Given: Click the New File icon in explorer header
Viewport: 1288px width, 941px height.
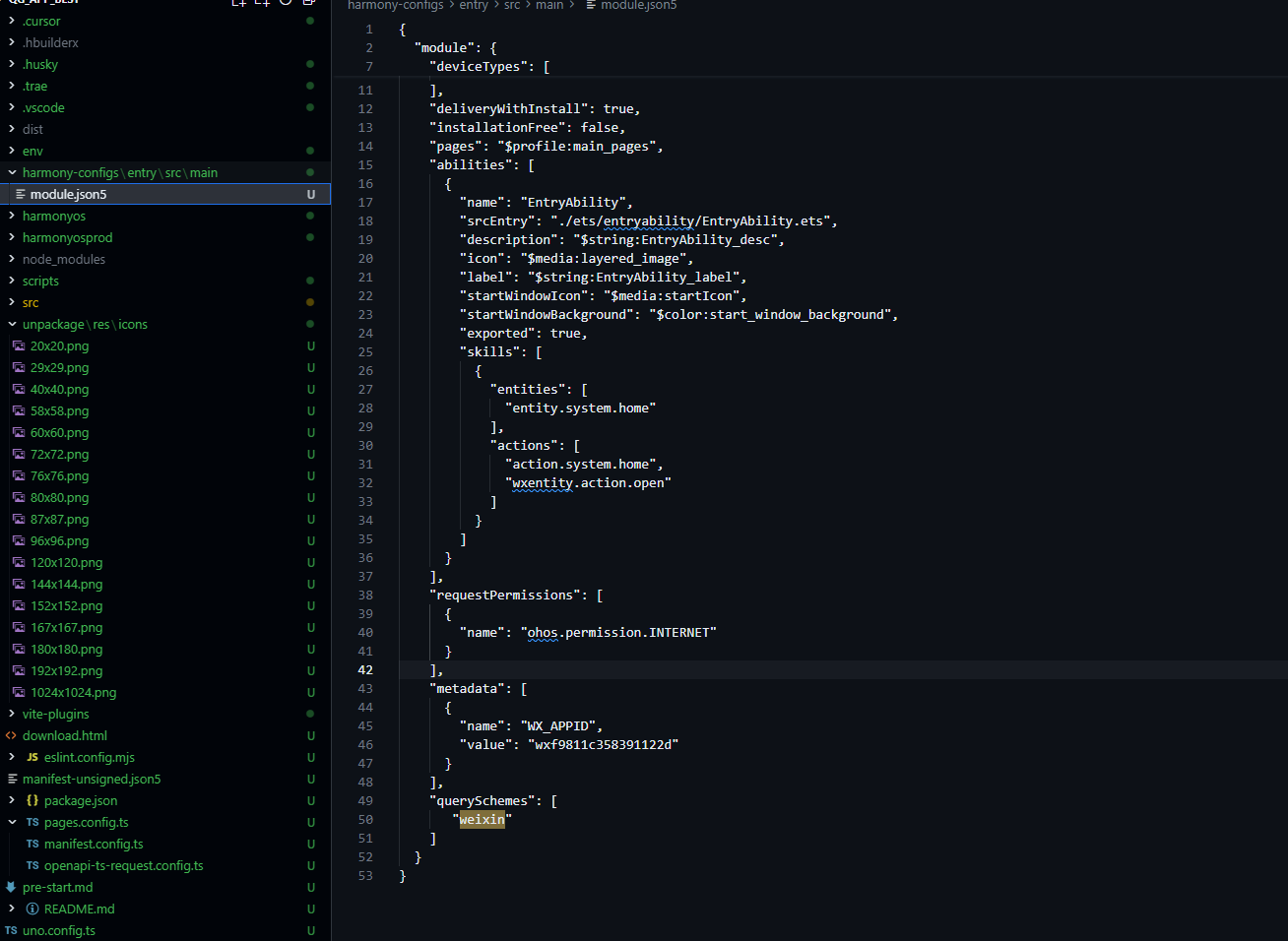Looking at the screenshot, I should [238, 3].
